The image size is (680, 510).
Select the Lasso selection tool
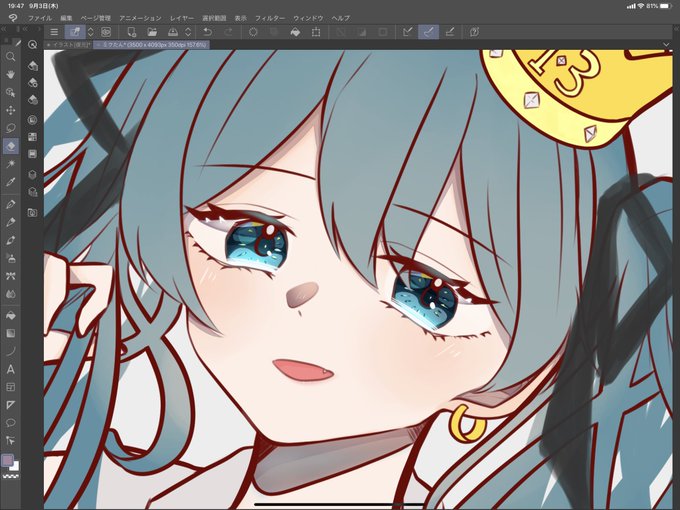point(11,128)
